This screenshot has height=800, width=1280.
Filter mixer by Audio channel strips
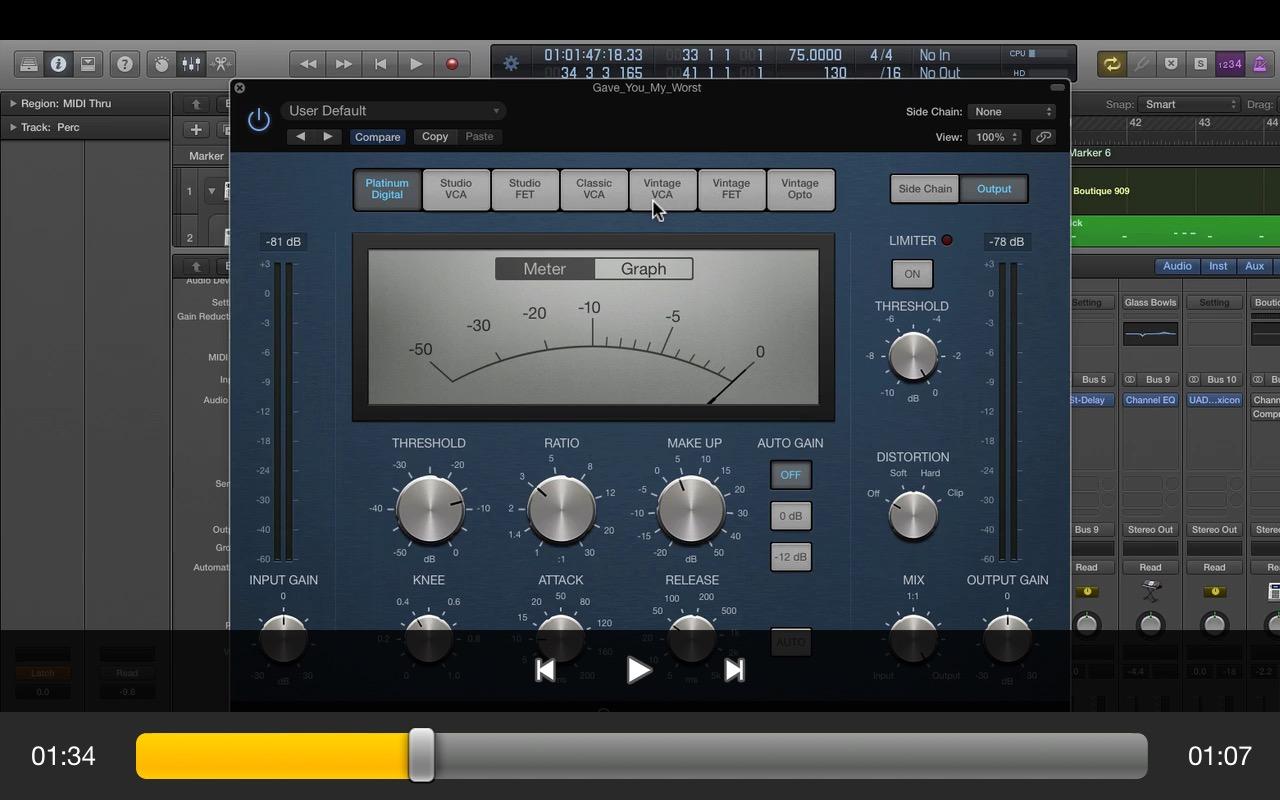(x=1177, y=266)
